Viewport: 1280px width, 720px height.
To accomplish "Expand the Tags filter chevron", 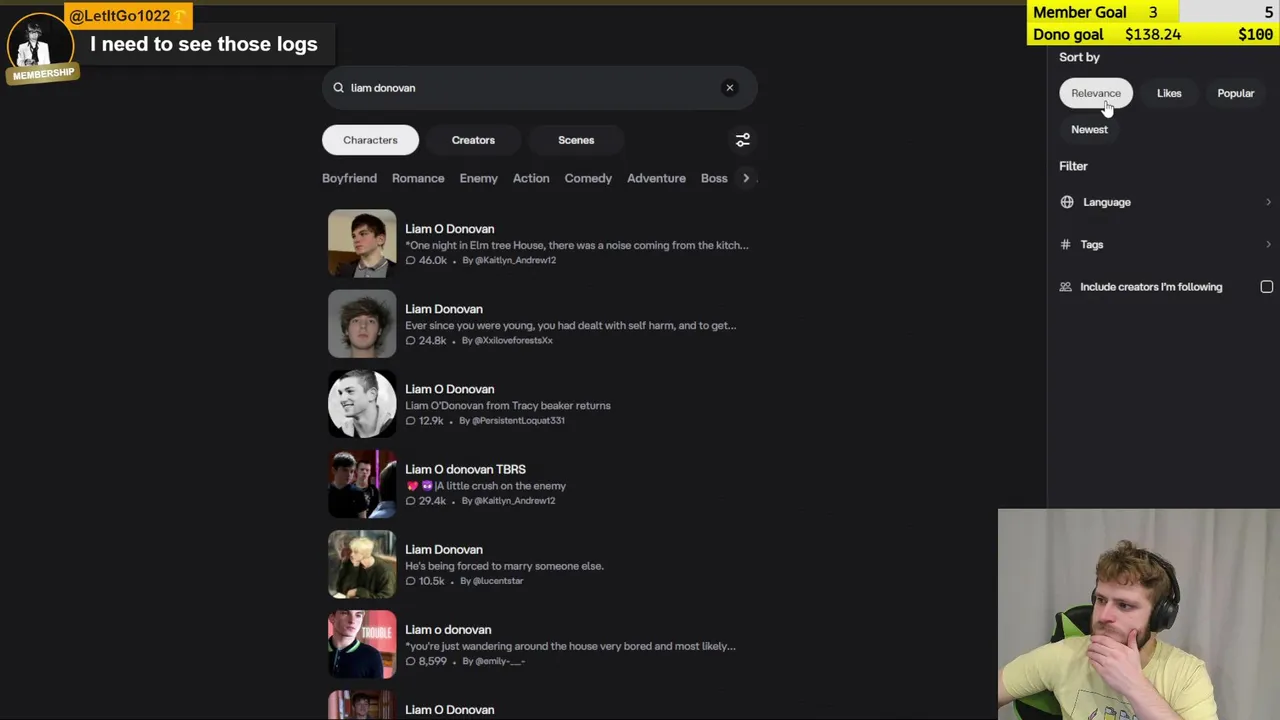I will [1268, 244].
